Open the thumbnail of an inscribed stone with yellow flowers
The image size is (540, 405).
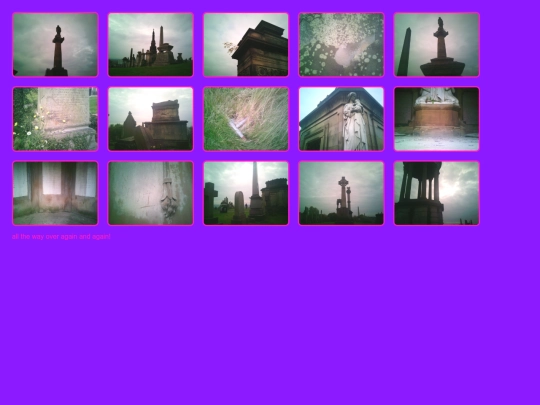[55, 119]
